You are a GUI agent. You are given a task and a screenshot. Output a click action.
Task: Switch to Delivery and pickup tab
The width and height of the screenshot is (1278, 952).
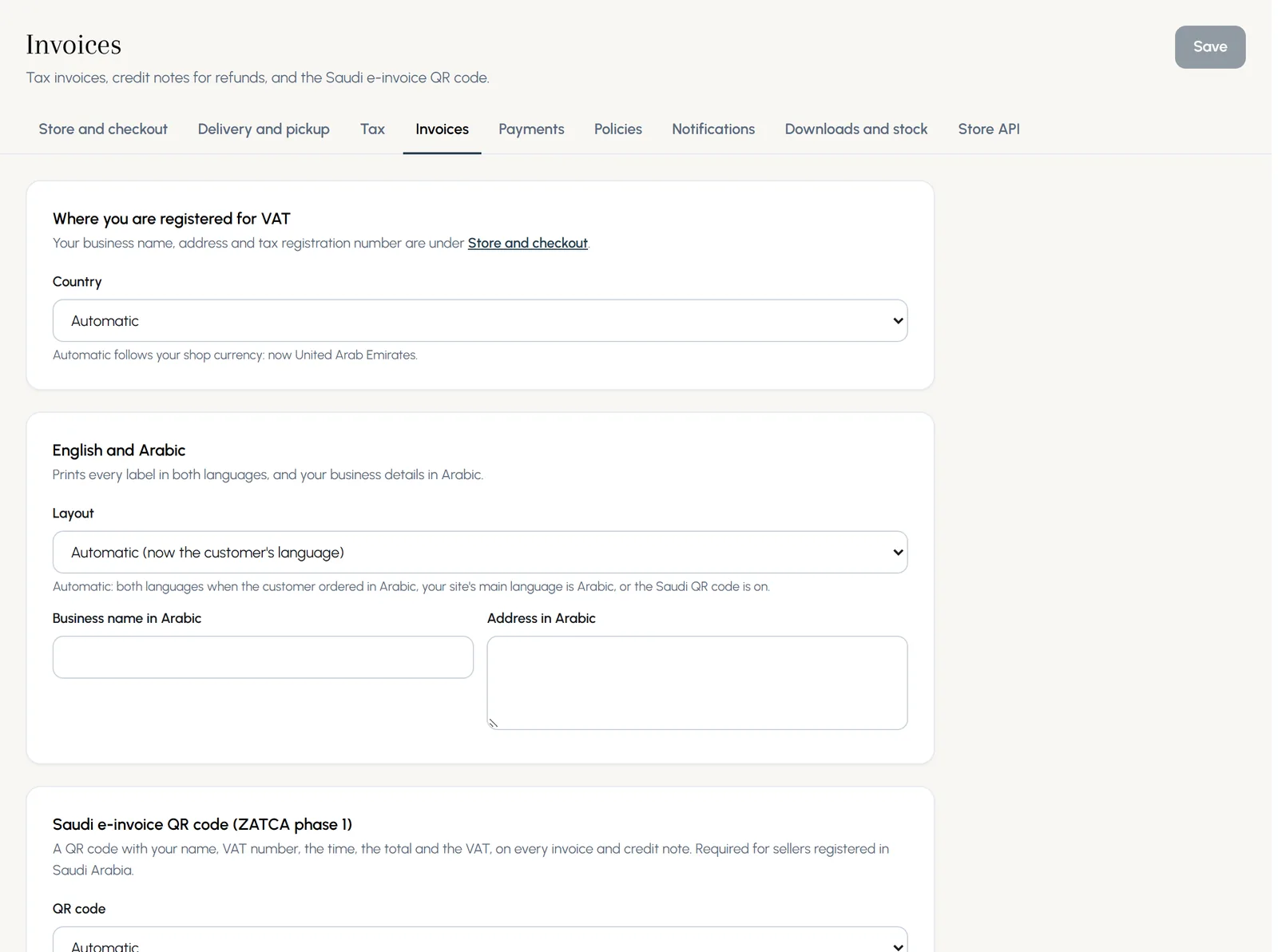(264, 129)
